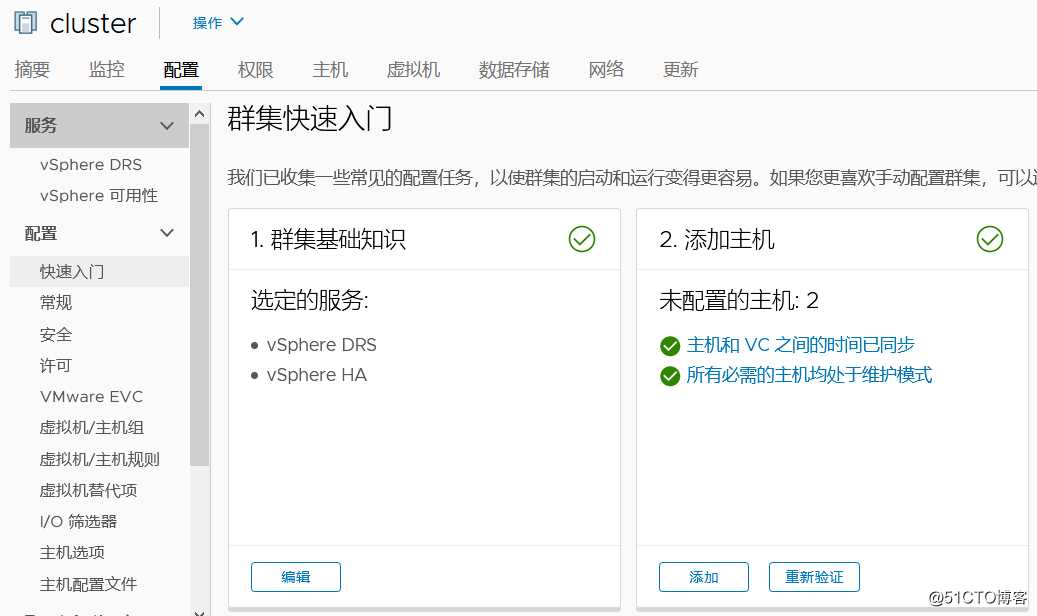Screen dimensions: 1037x616
Task: Switch to the 监控 tab
Action: pos(106,69)
